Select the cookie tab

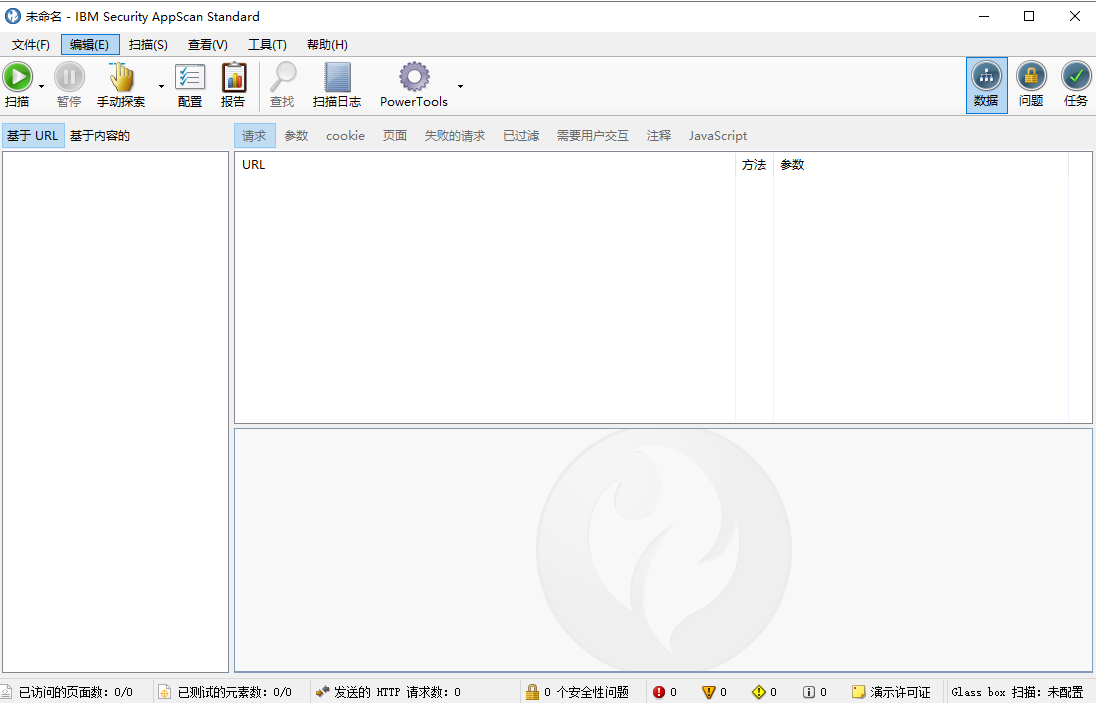coord(345,136)
